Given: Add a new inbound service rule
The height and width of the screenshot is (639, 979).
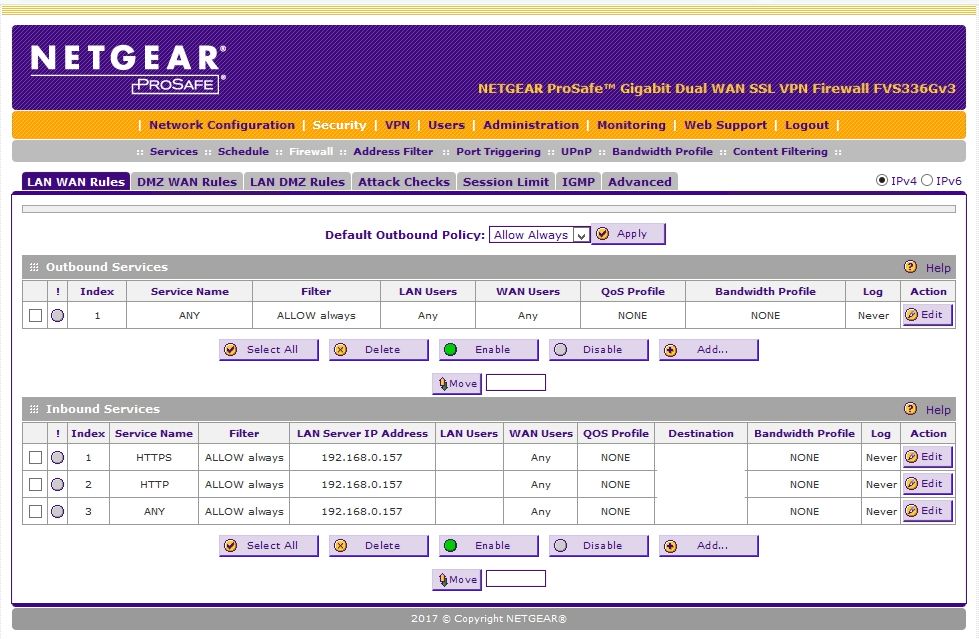Looking at the screenshot, I should [709, 545].
